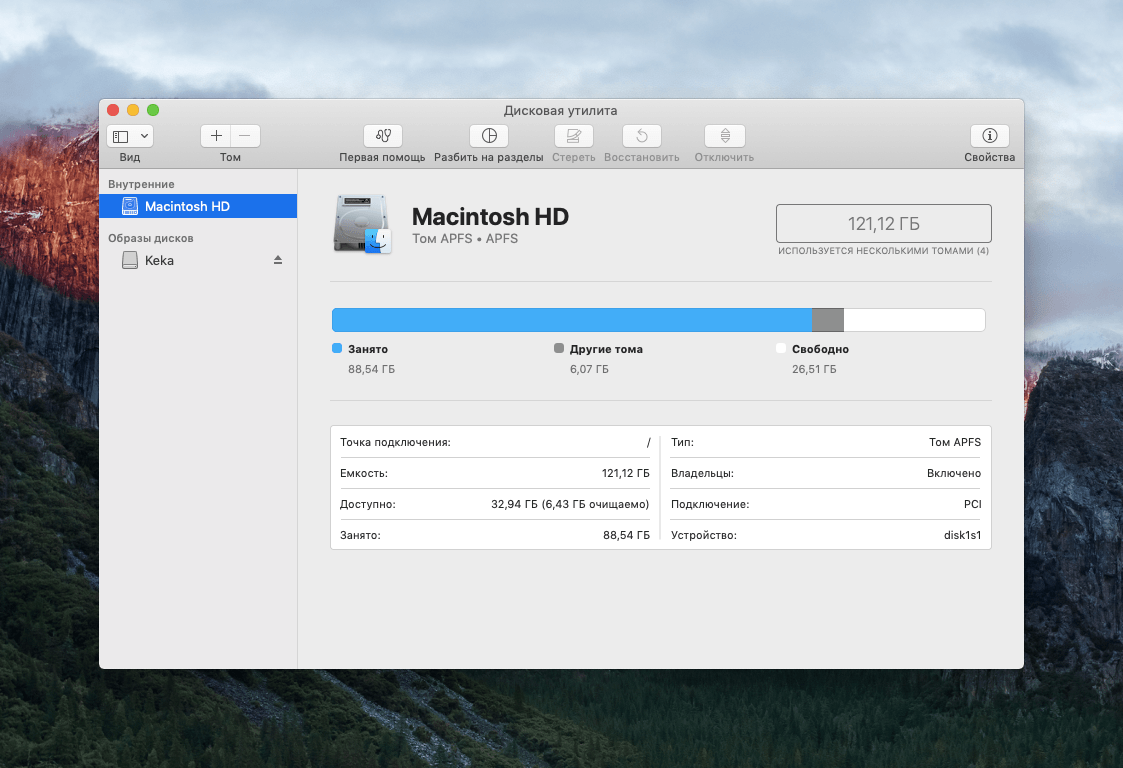The image size is (1123, 768).
Task: Click the white Свободно legend swatch
Action: tap(781, 348)
